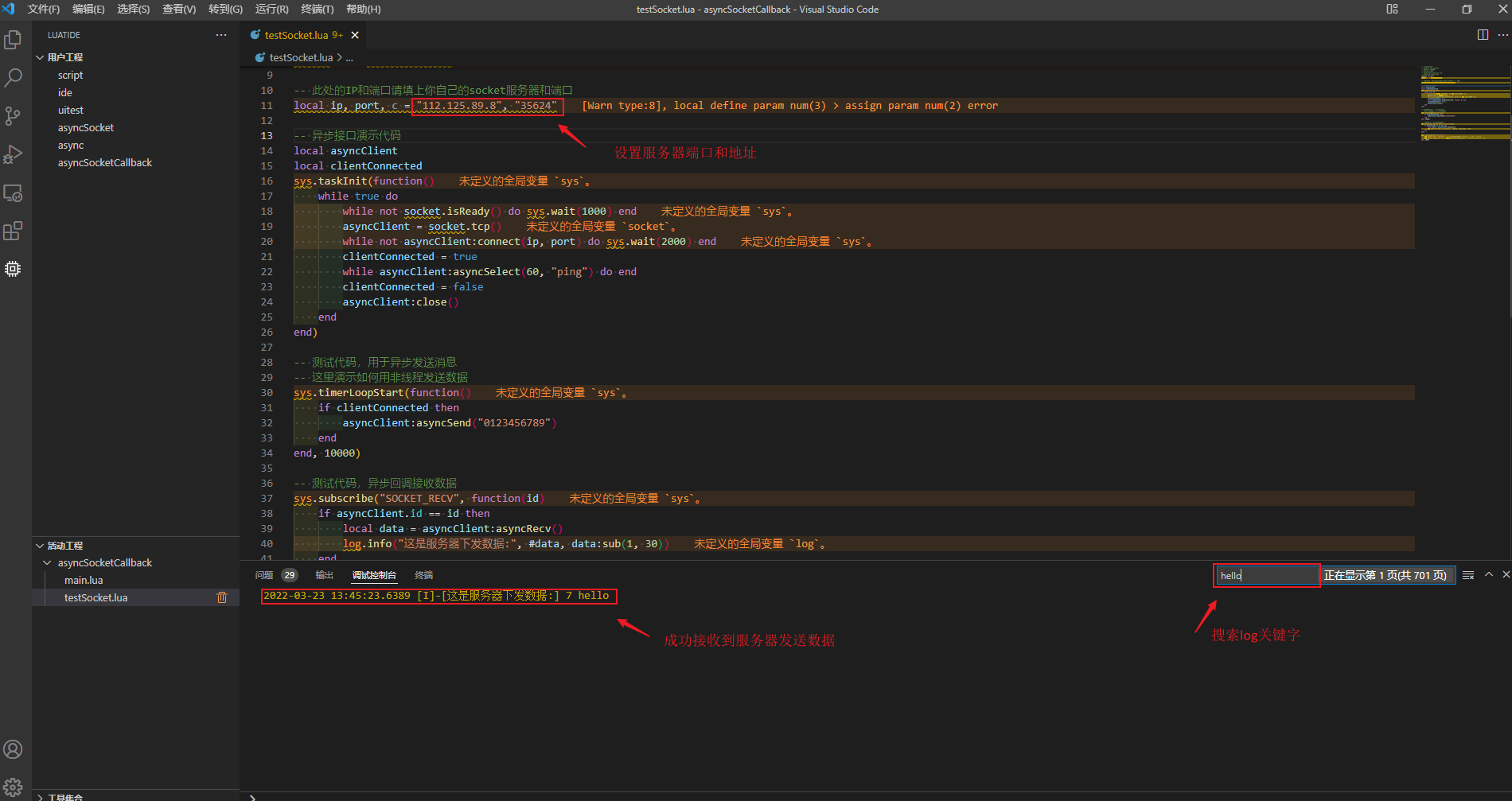Select the uitest project item
Screen dimensions: 1512x801
pyautogui.click(x=70, y=110)
